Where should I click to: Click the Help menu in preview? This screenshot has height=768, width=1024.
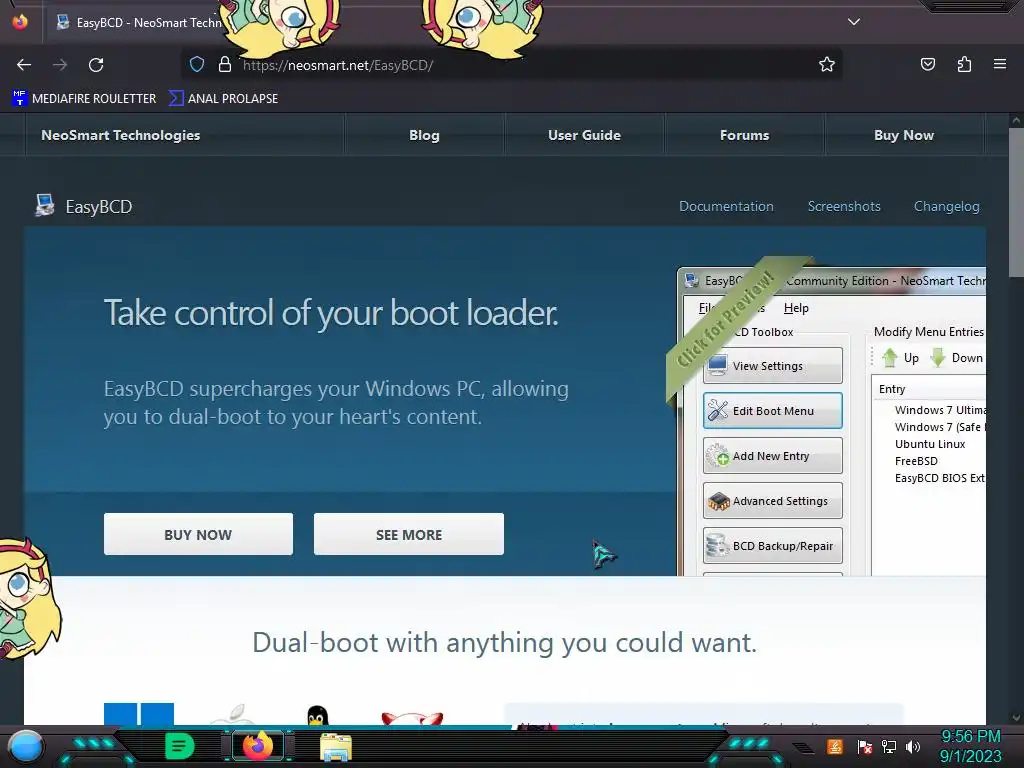tap(796, 308)
